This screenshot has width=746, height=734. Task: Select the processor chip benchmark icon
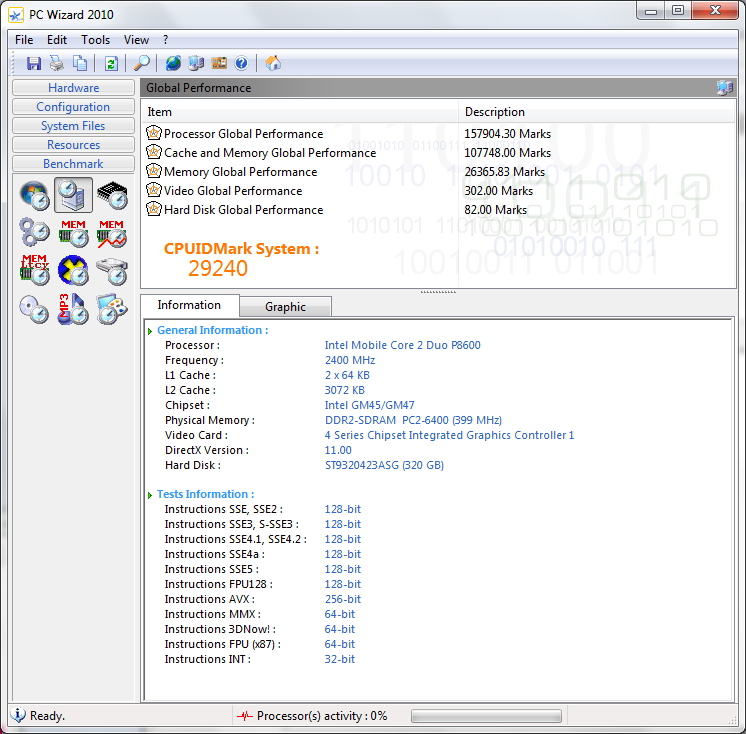pyautogui.click(x=112, y=196)
